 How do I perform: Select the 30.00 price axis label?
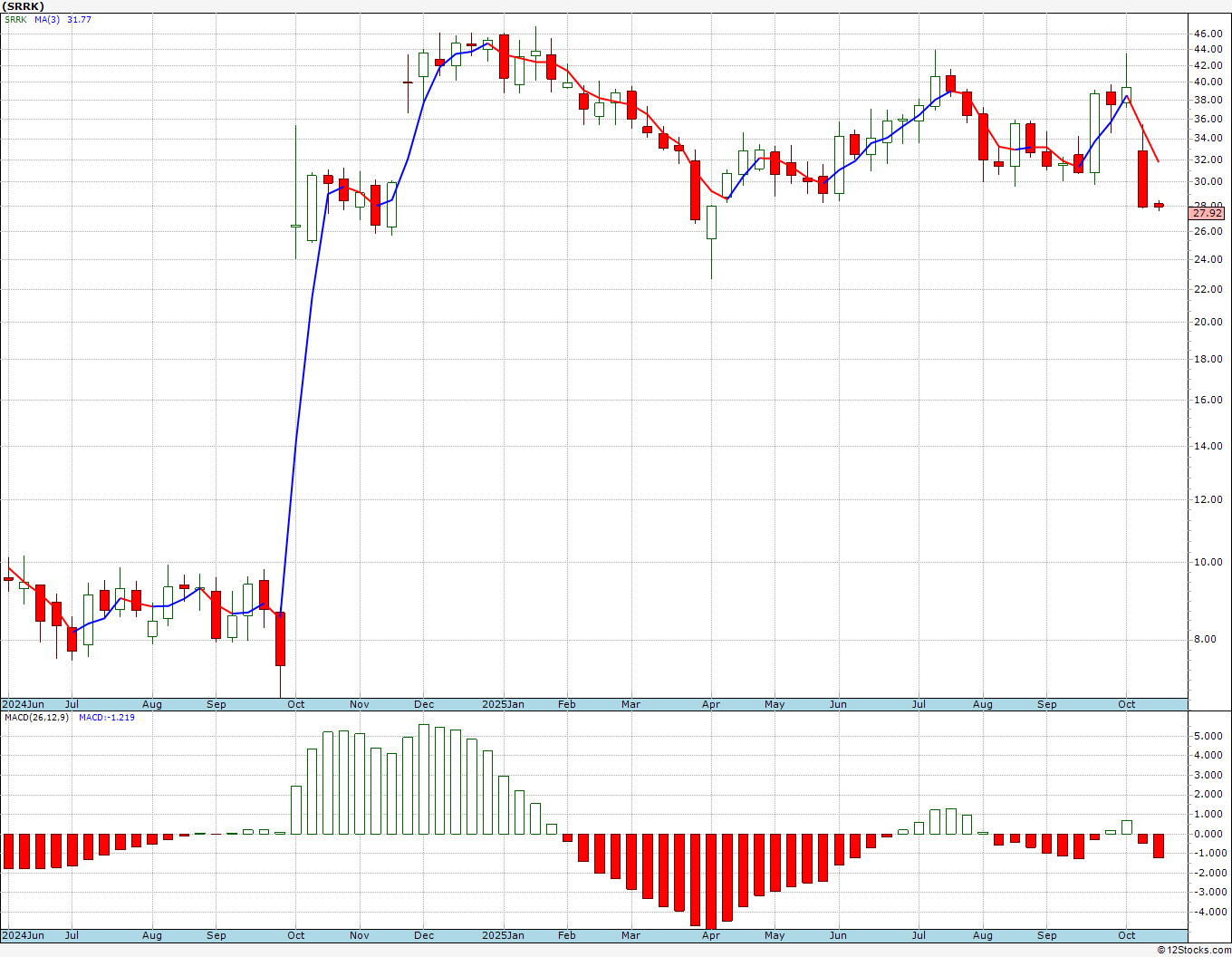[1208, 182]
